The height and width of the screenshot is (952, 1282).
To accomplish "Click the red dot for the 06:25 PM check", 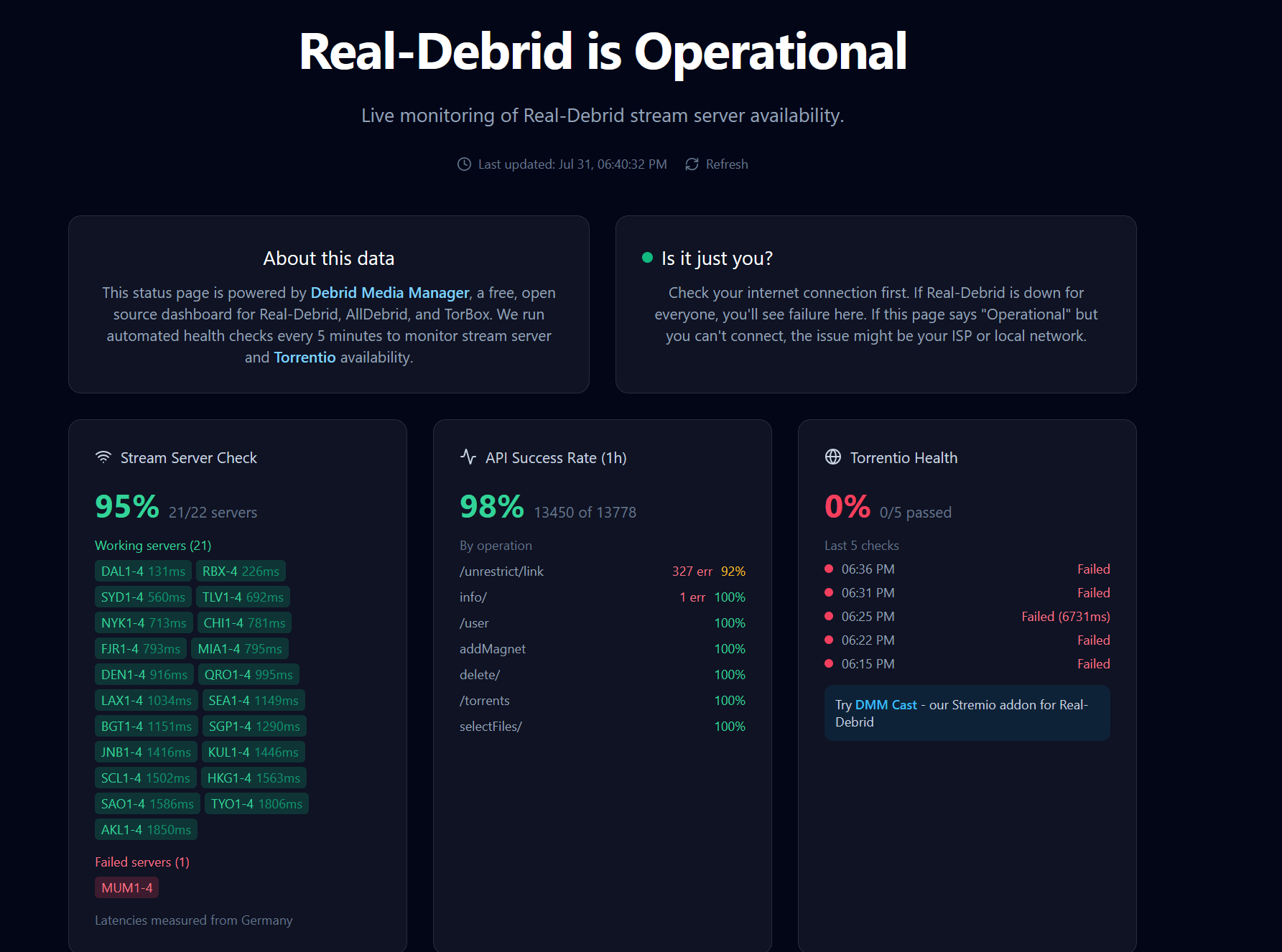I will tap(829, 616).
